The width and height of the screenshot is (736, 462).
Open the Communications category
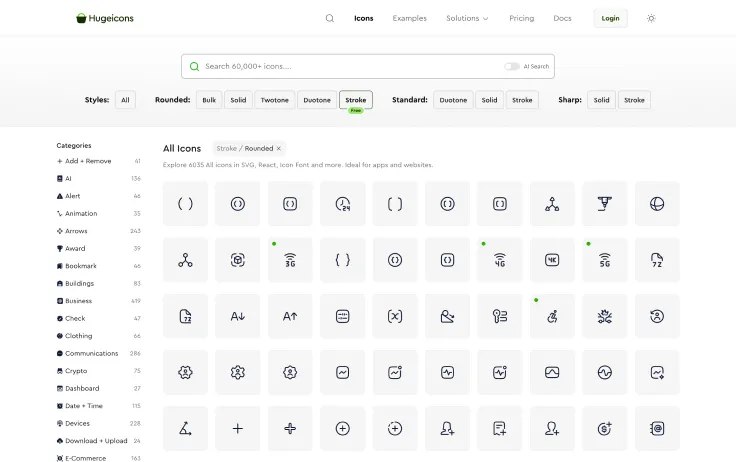[x=99, y=354]
